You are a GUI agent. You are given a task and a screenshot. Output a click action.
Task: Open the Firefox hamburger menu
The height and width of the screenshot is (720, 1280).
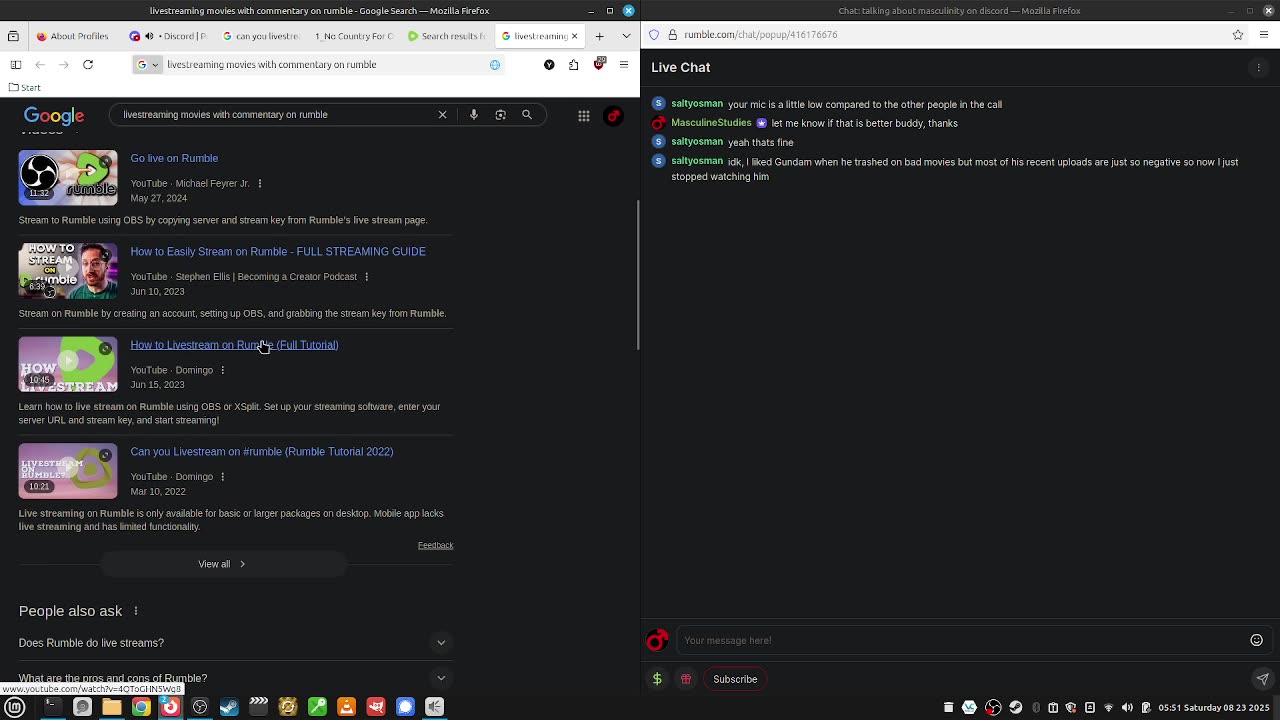[625, 65]
